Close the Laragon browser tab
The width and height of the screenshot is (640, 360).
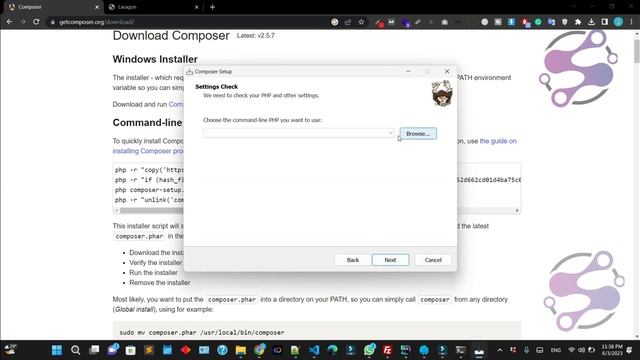196,7
